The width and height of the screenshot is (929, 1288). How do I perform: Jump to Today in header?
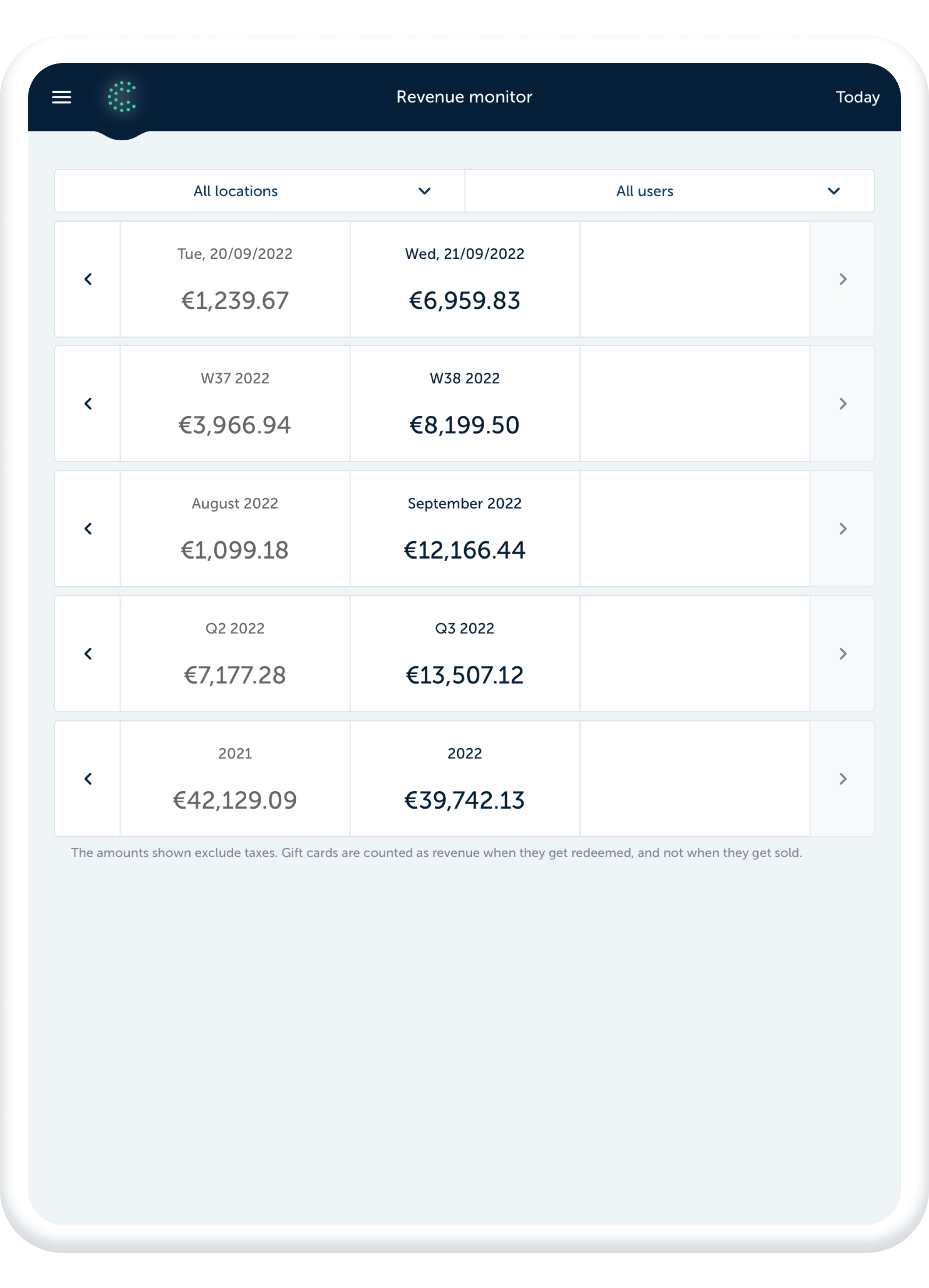click(857, 97)
